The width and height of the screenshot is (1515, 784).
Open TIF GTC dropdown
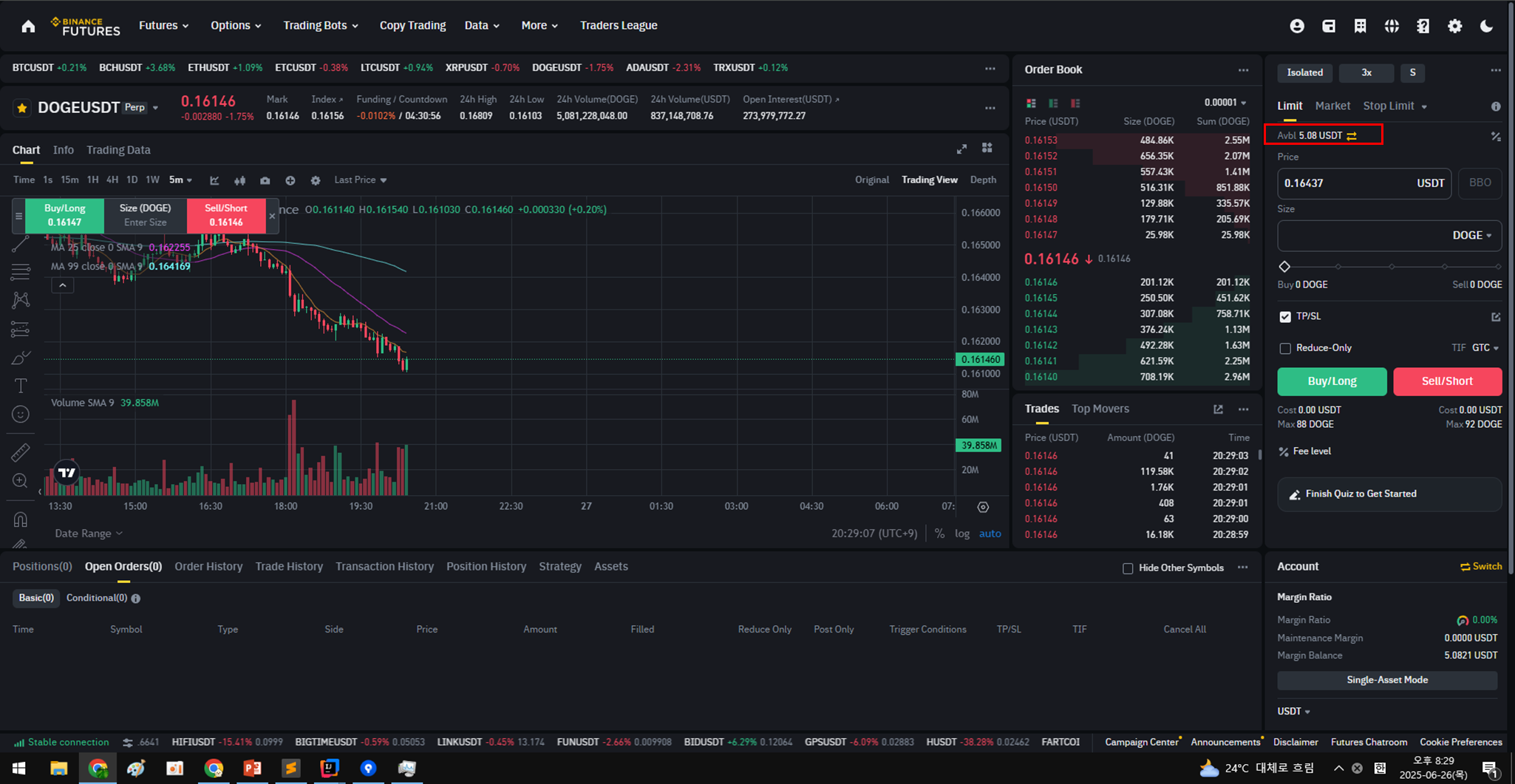(x=1485, y=348)
